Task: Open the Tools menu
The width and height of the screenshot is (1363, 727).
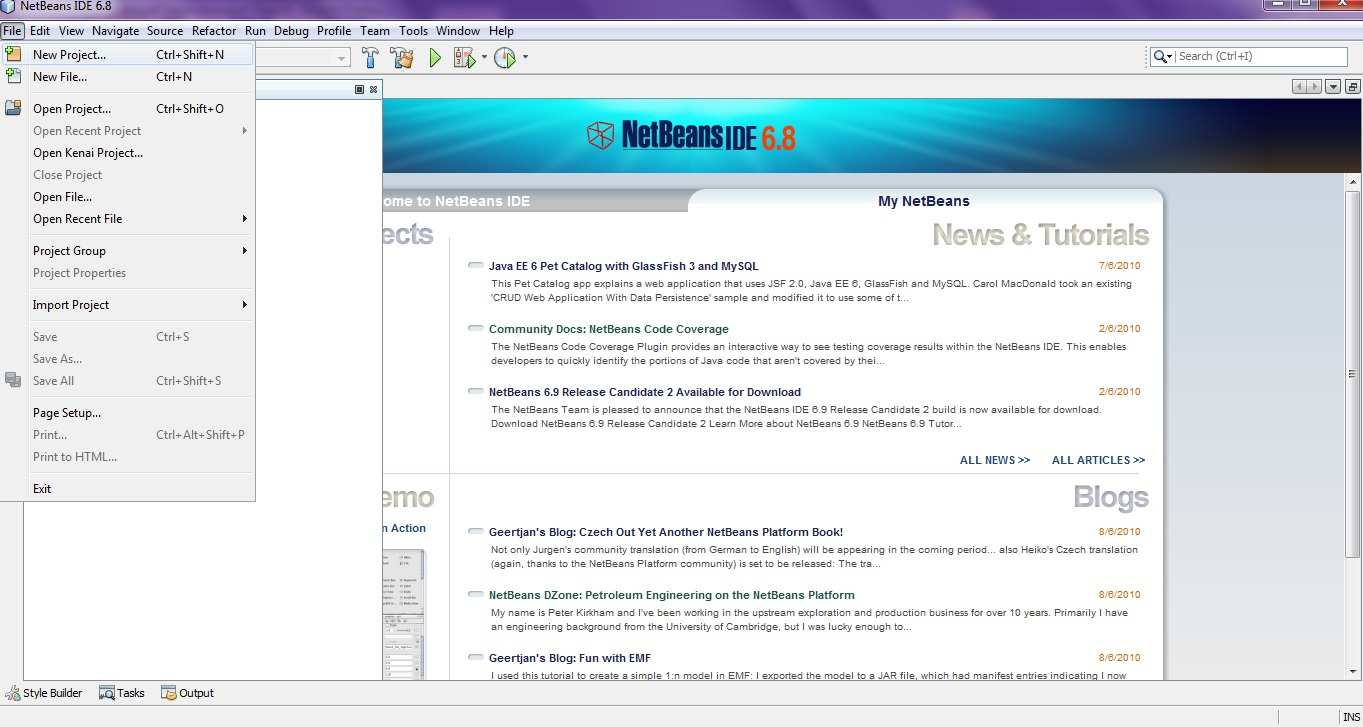Action: point(413,31)
